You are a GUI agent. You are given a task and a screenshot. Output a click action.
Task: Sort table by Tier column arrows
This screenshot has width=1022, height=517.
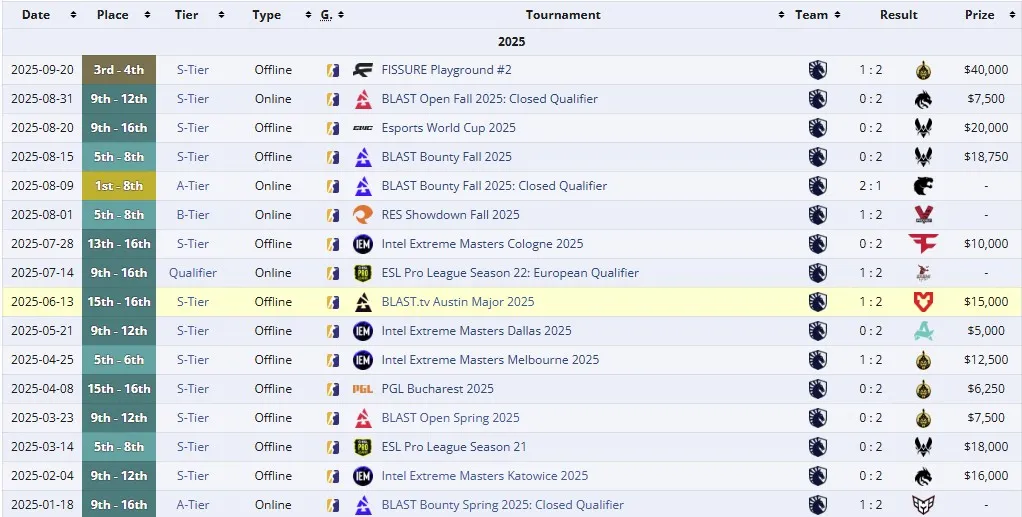[222, 15]
